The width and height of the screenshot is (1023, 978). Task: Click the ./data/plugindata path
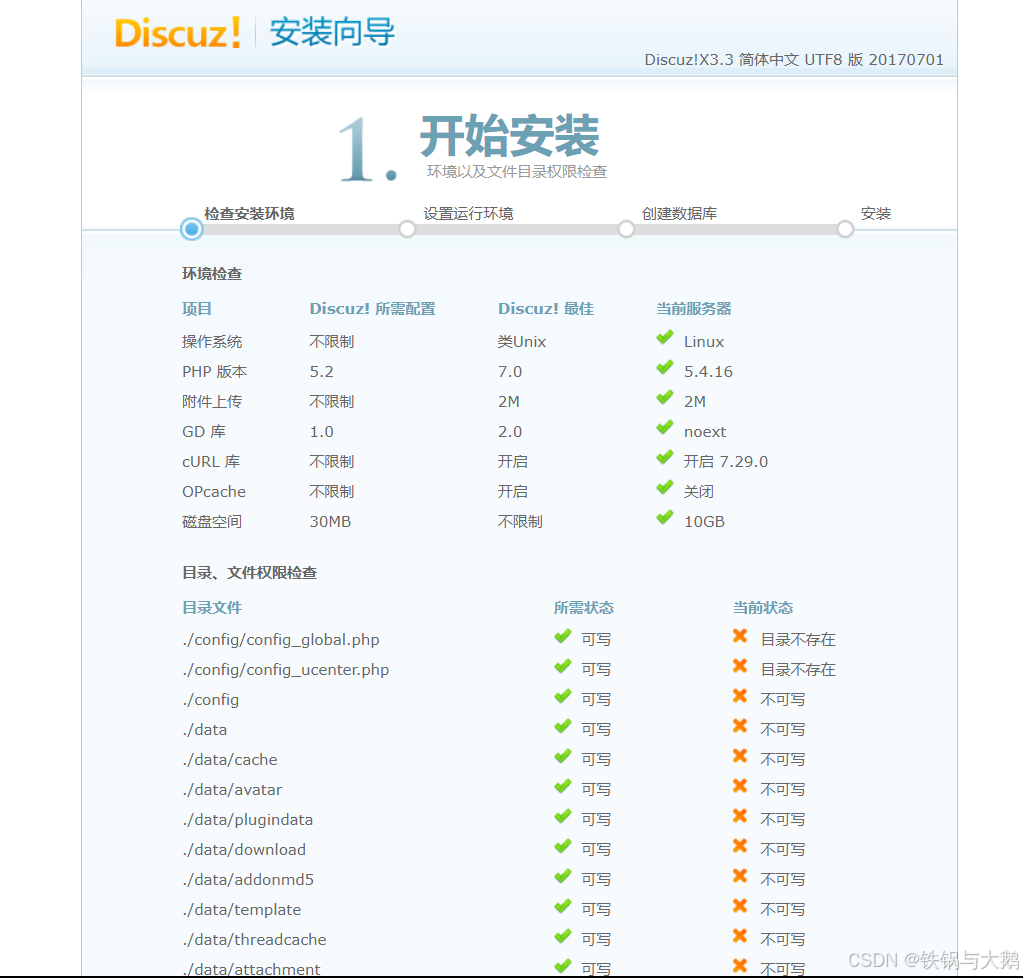[x=248, y=820]
